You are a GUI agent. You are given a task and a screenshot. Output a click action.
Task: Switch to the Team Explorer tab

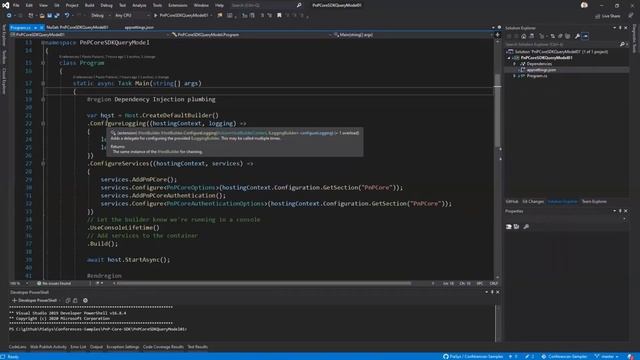click(x=594, y=202)
